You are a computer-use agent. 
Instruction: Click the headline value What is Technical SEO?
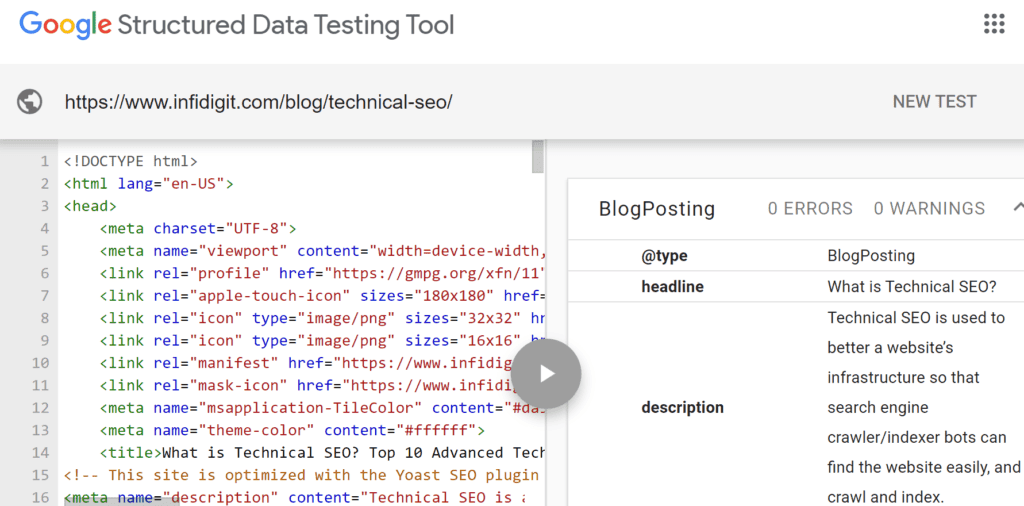[912, 287]
